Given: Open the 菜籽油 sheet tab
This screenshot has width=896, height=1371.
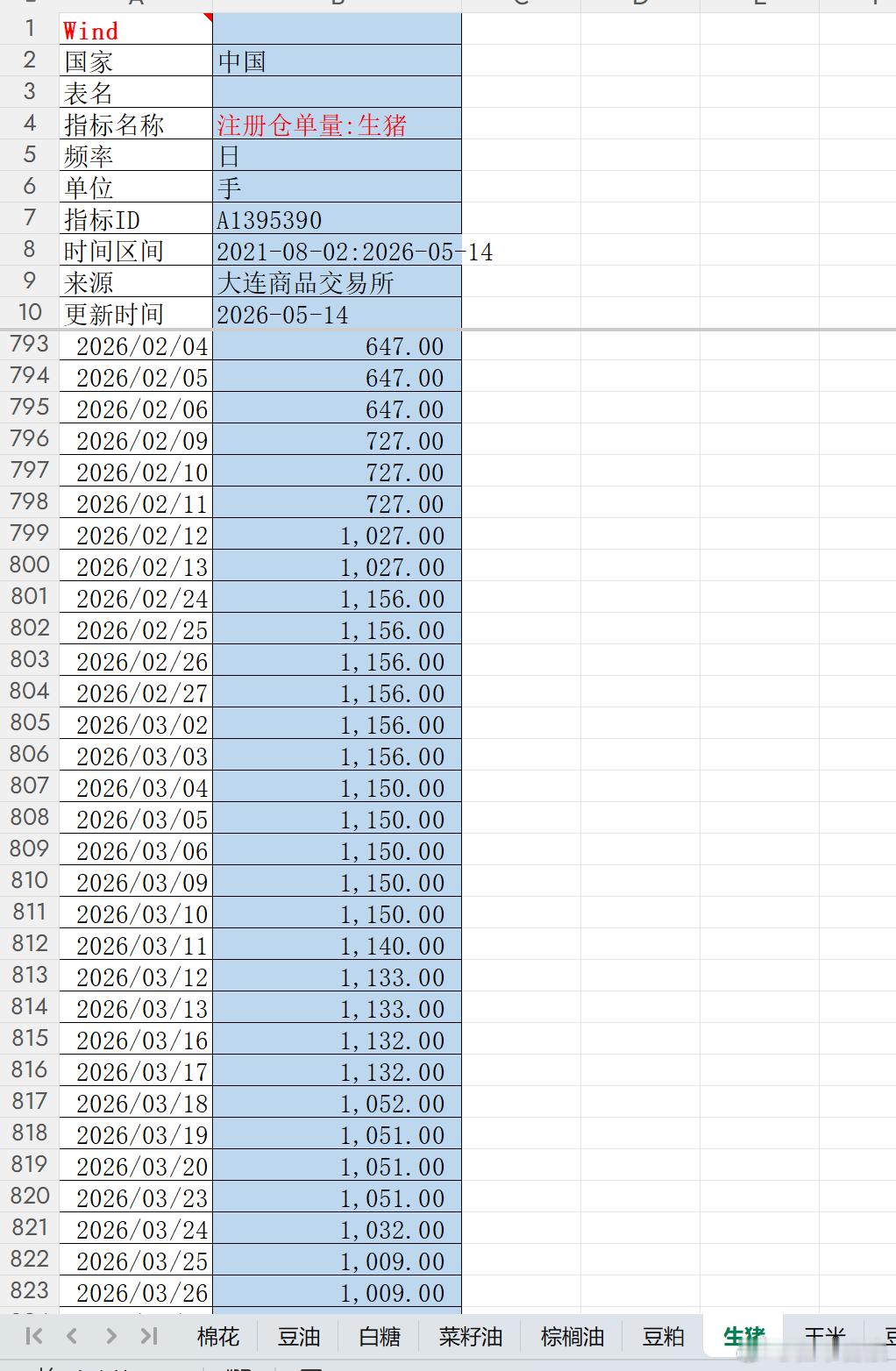Looking at the screenshot, I should [471, 1337].
